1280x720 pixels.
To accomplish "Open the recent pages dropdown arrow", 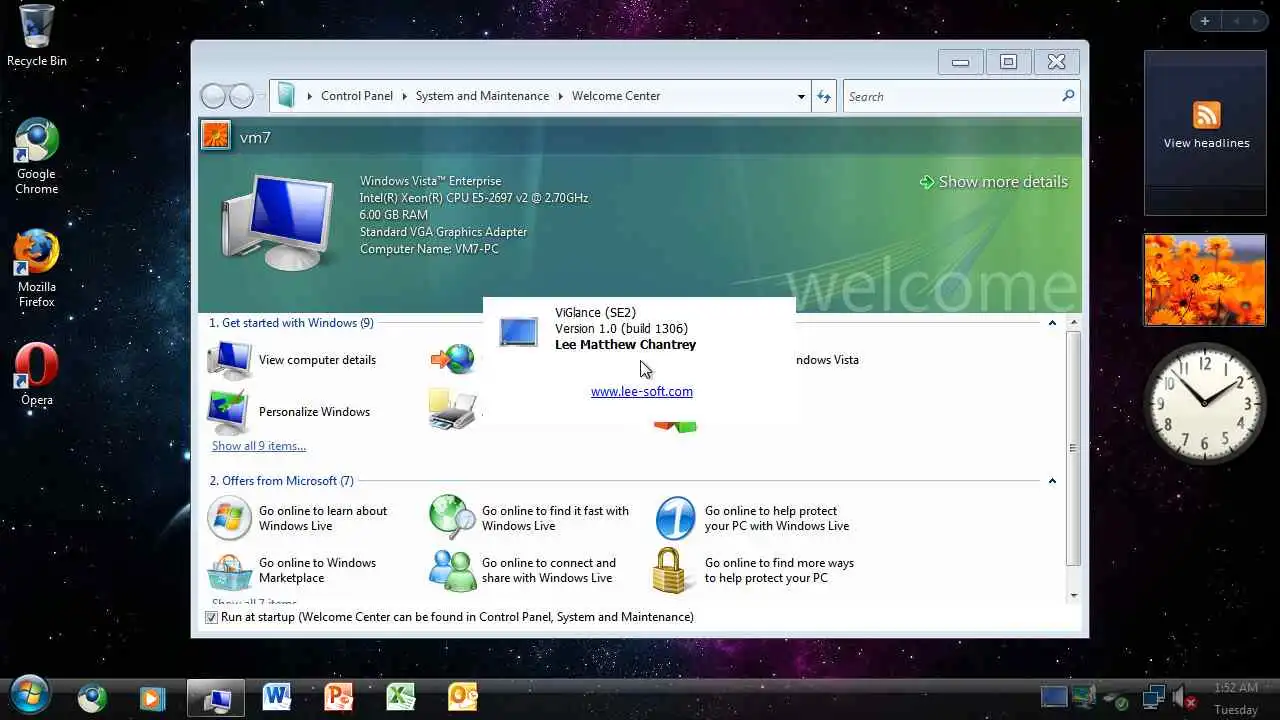I will pyautogui.click(x=261, y=97).
